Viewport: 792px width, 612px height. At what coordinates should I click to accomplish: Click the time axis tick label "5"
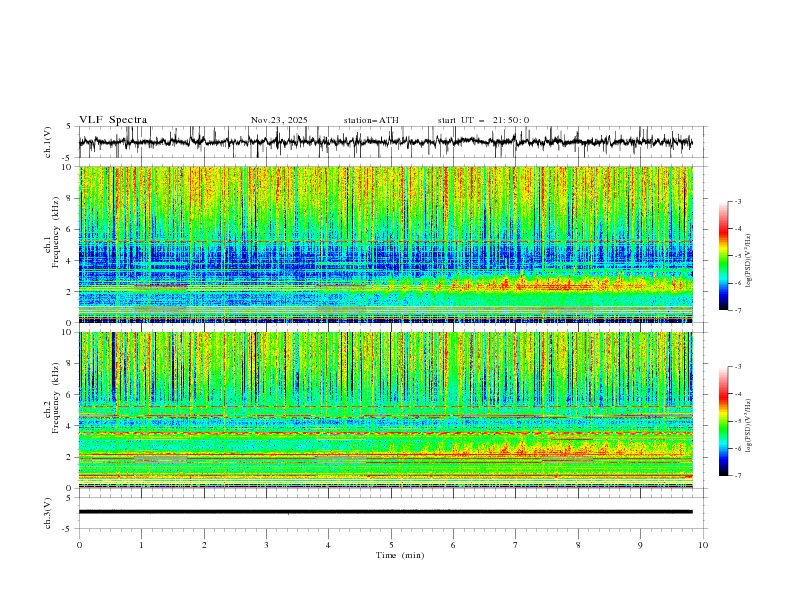(x=391, y=545)
